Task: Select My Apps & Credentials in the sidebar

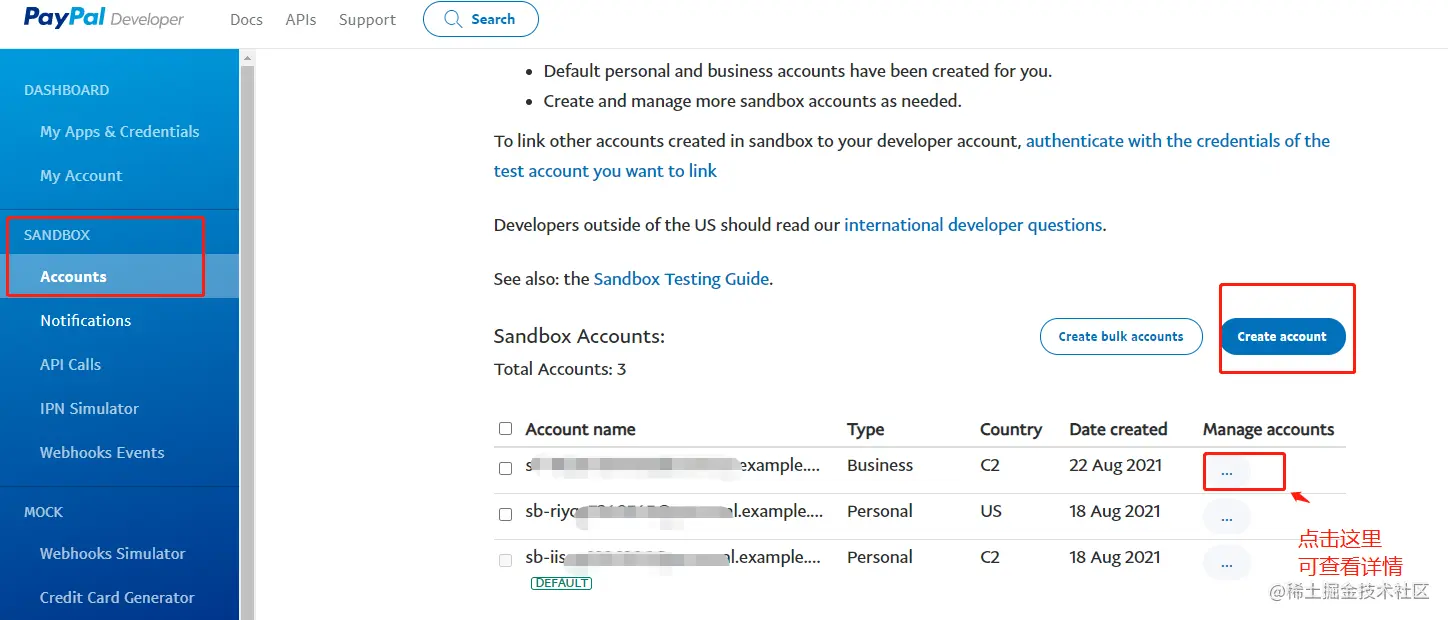Action: (x=119, y=131)
